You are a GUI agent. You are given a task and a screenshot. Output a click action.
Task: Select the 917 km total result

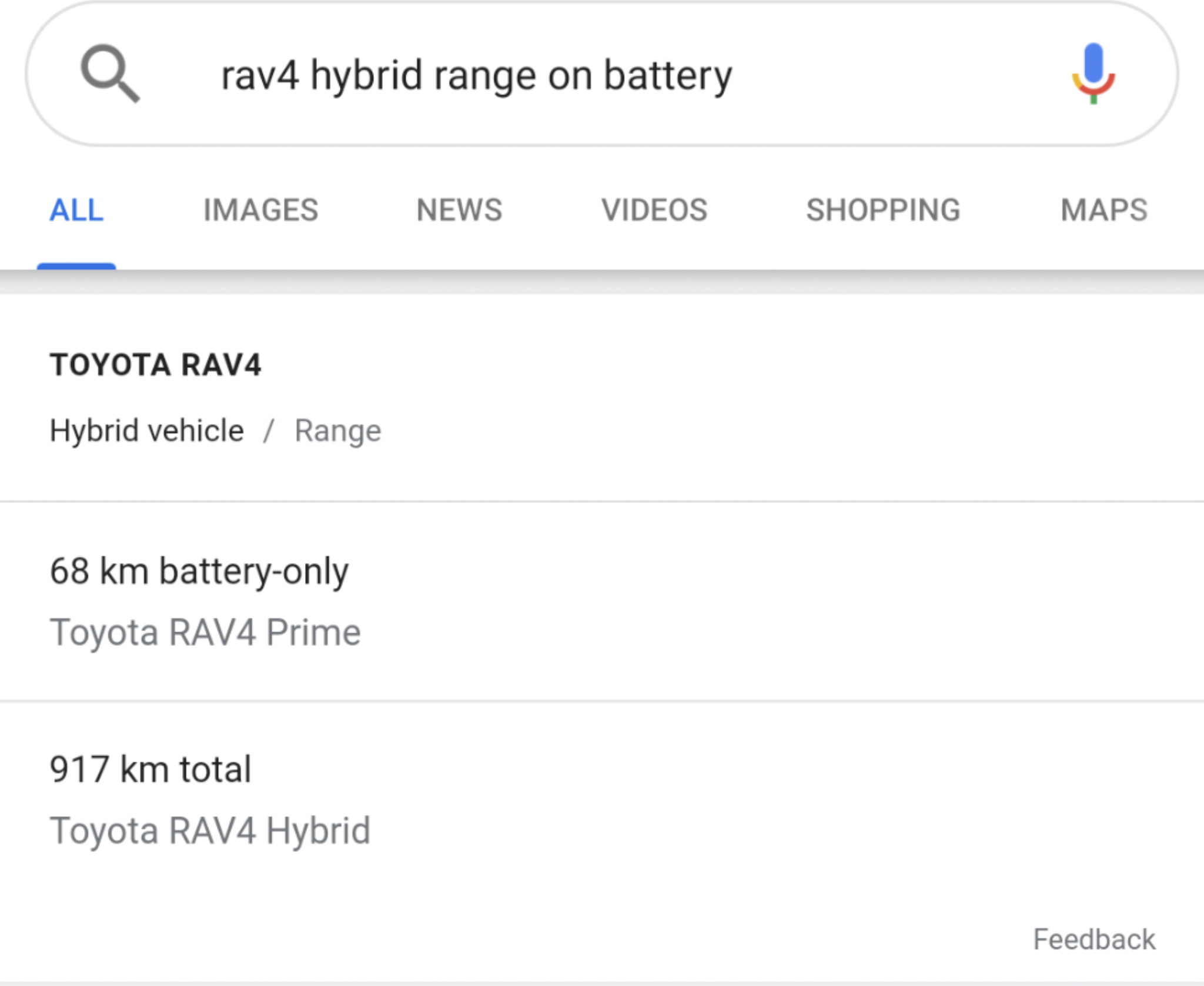point(150,770)
